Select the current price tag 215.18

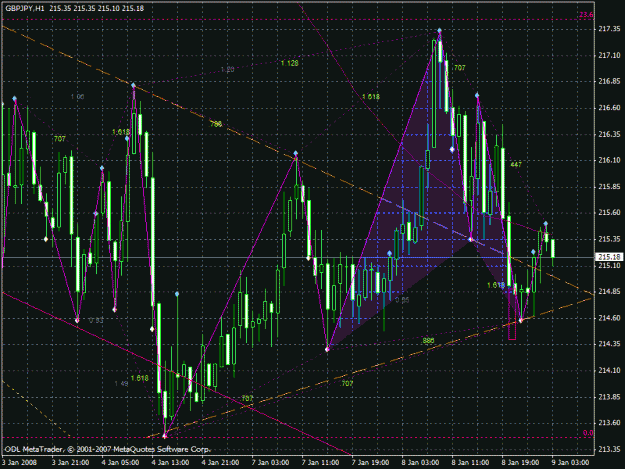pyautogui.click(x=609, y=257)
